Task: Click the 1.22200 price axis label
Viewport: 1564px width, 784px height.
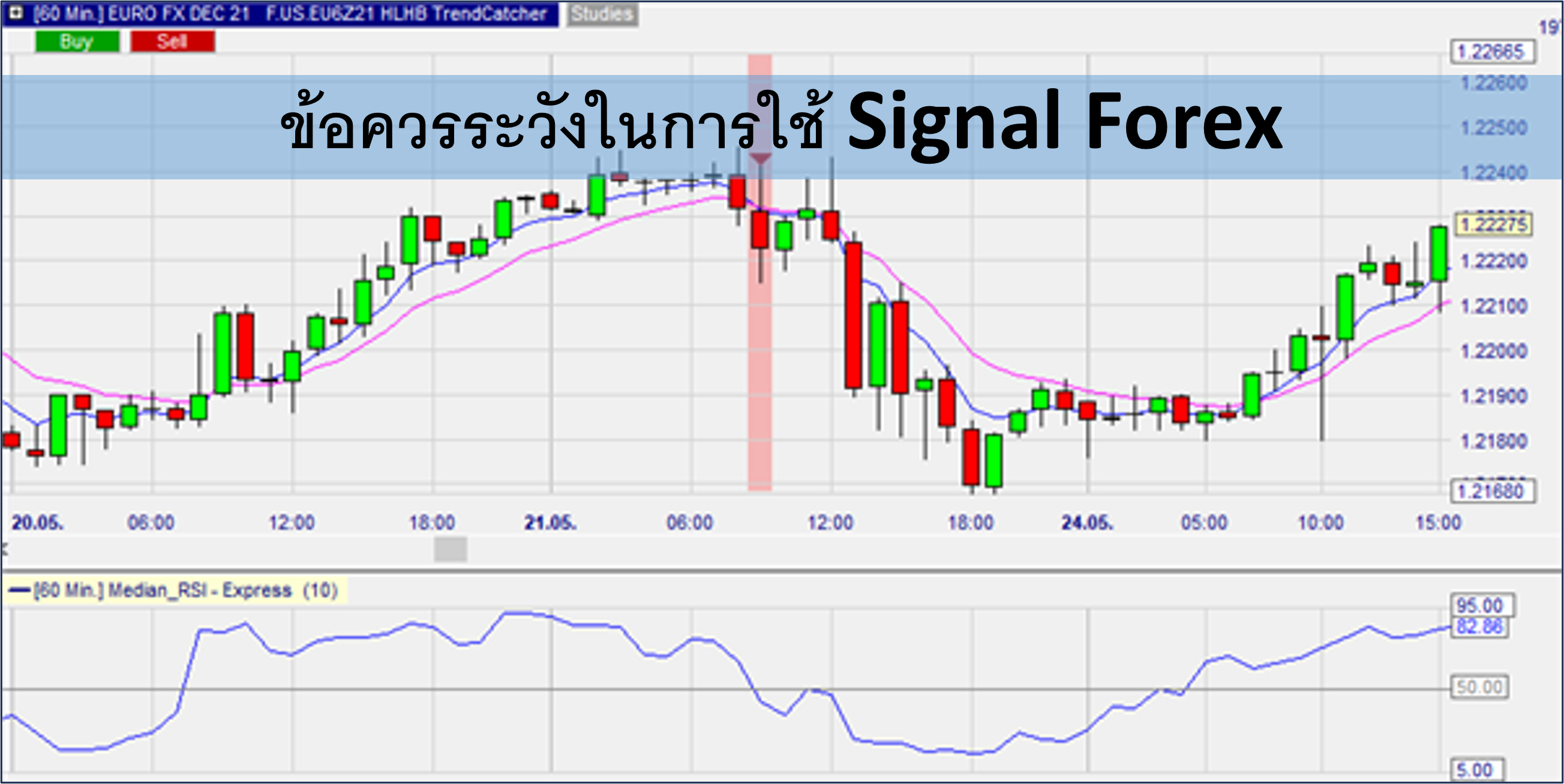Action: point(1494,261)
